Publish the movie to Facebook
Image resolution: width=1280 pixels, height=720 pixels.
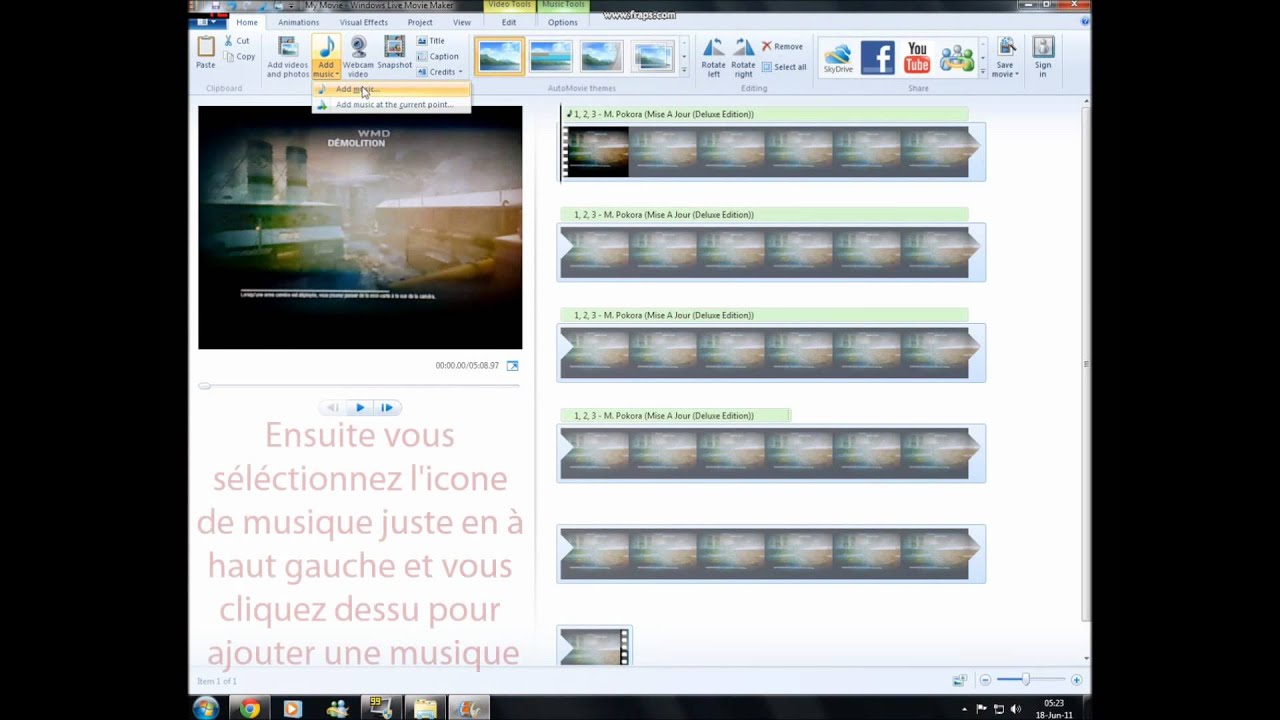(x=877, y=58)
